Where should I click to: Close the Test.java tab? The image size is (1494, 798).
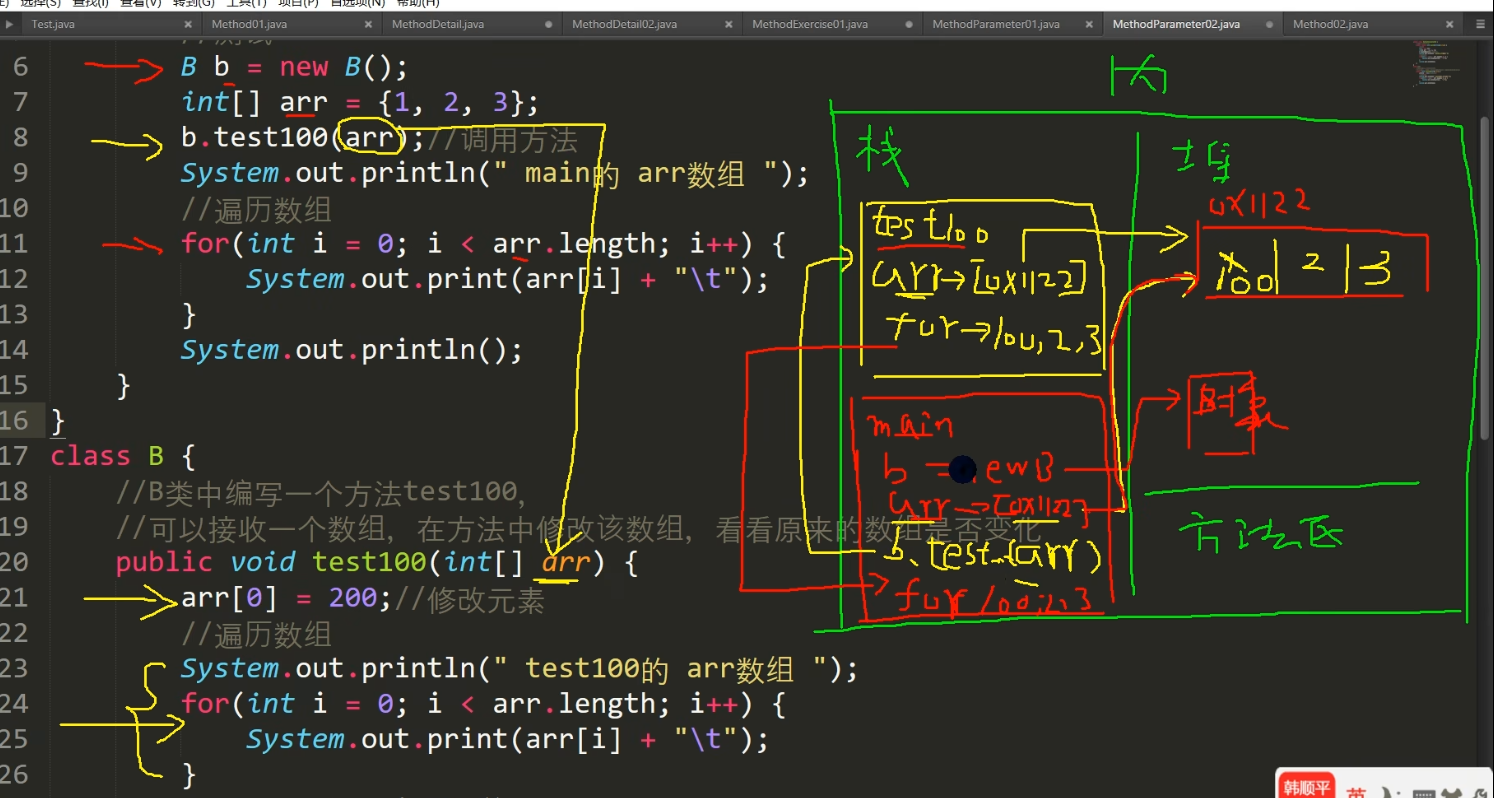[188, 24]
